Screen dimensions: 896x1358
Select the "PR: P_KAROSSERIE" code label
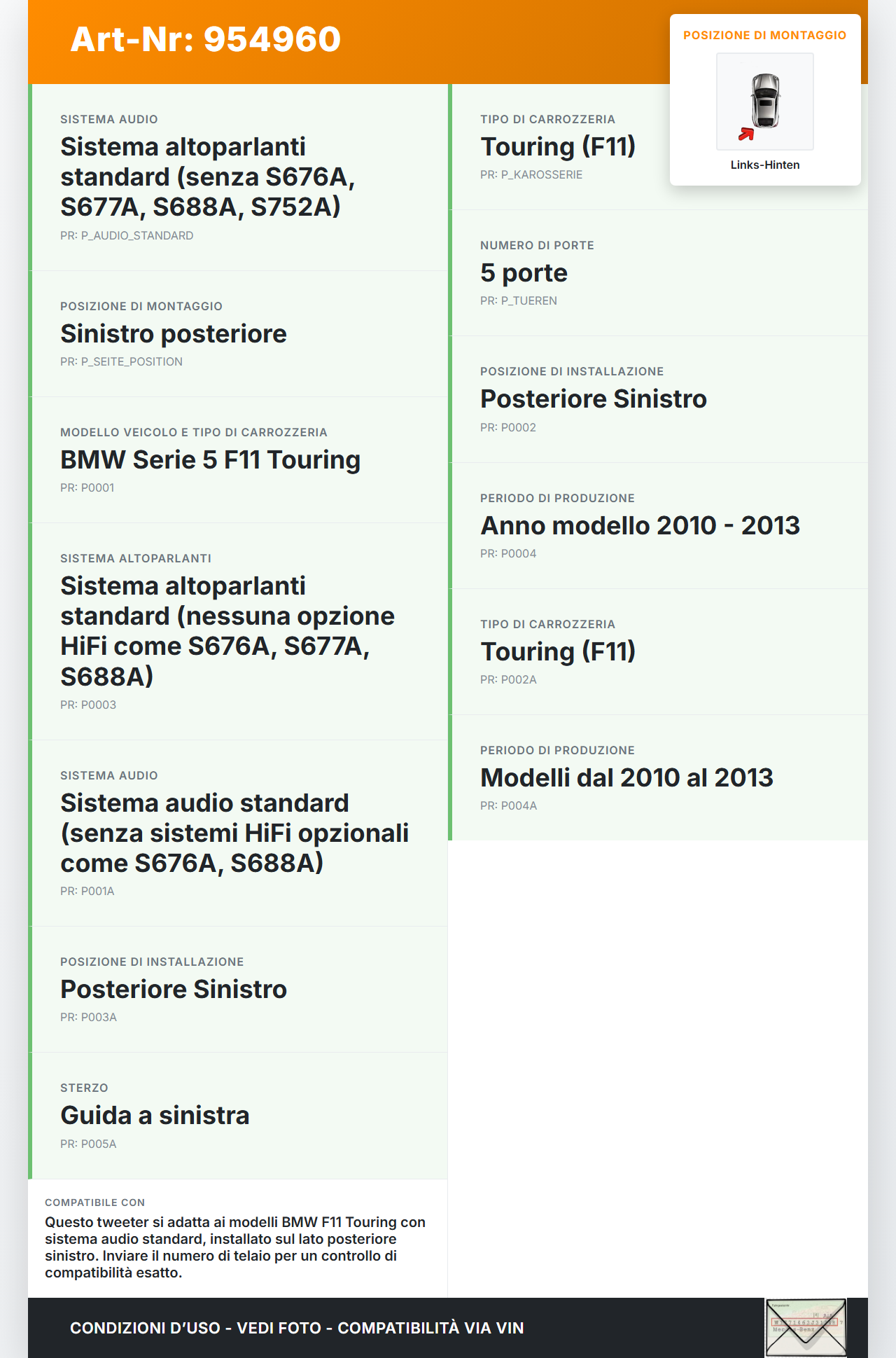point(531,175)
